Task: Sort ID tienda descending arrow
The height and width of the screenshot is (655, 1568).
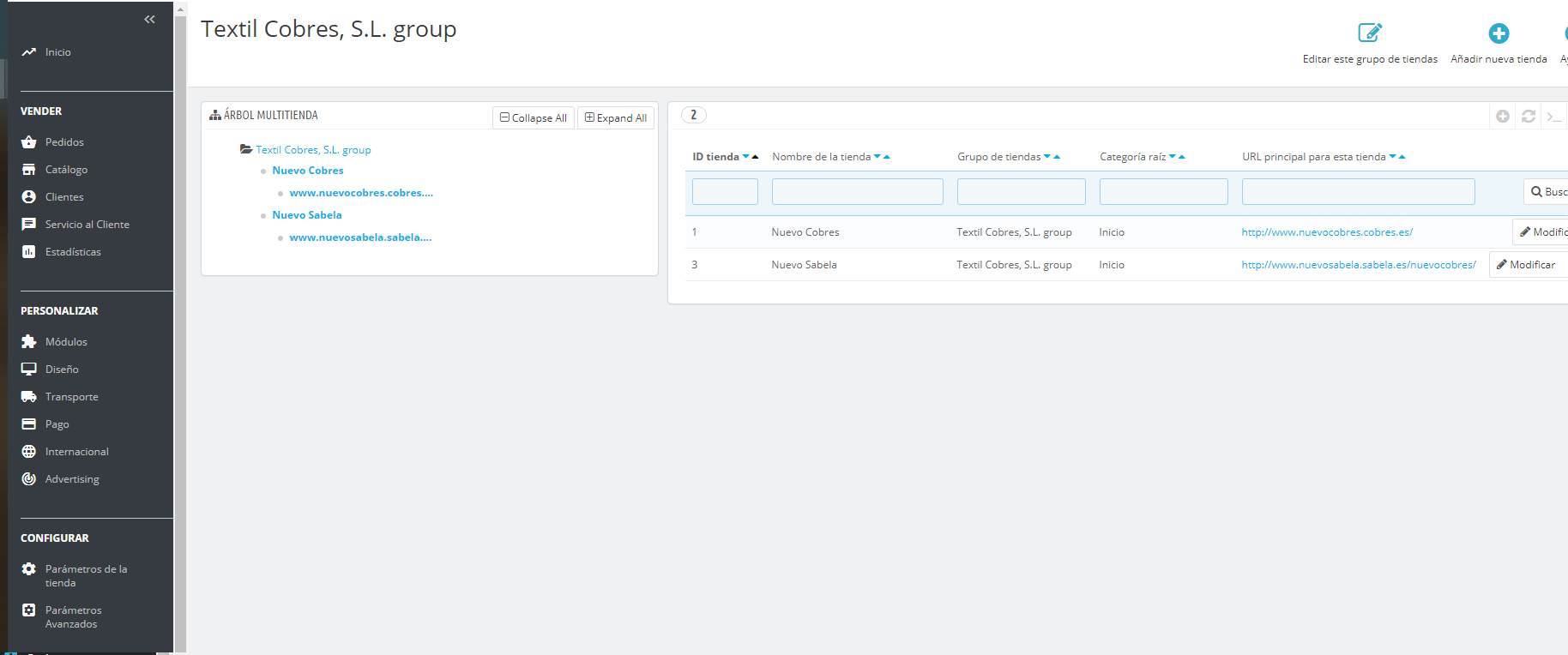Action: tap(745, 157)
